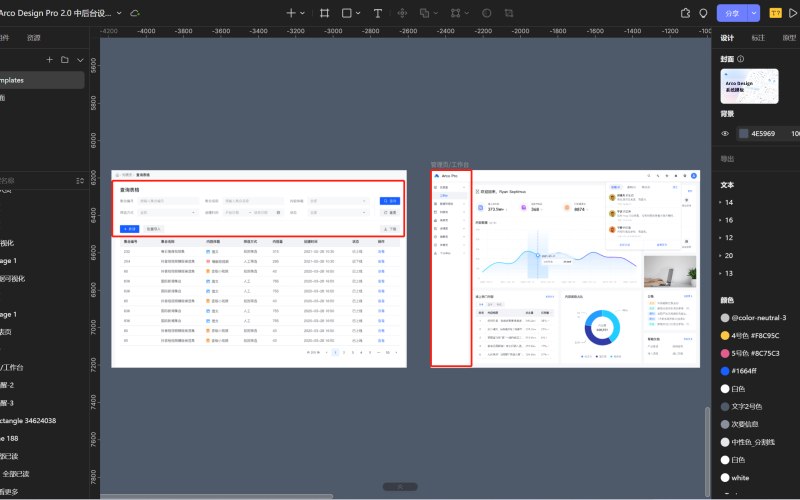The image size is (800, 500).
Task: Select the Frame tool
Action: [324, 13]
